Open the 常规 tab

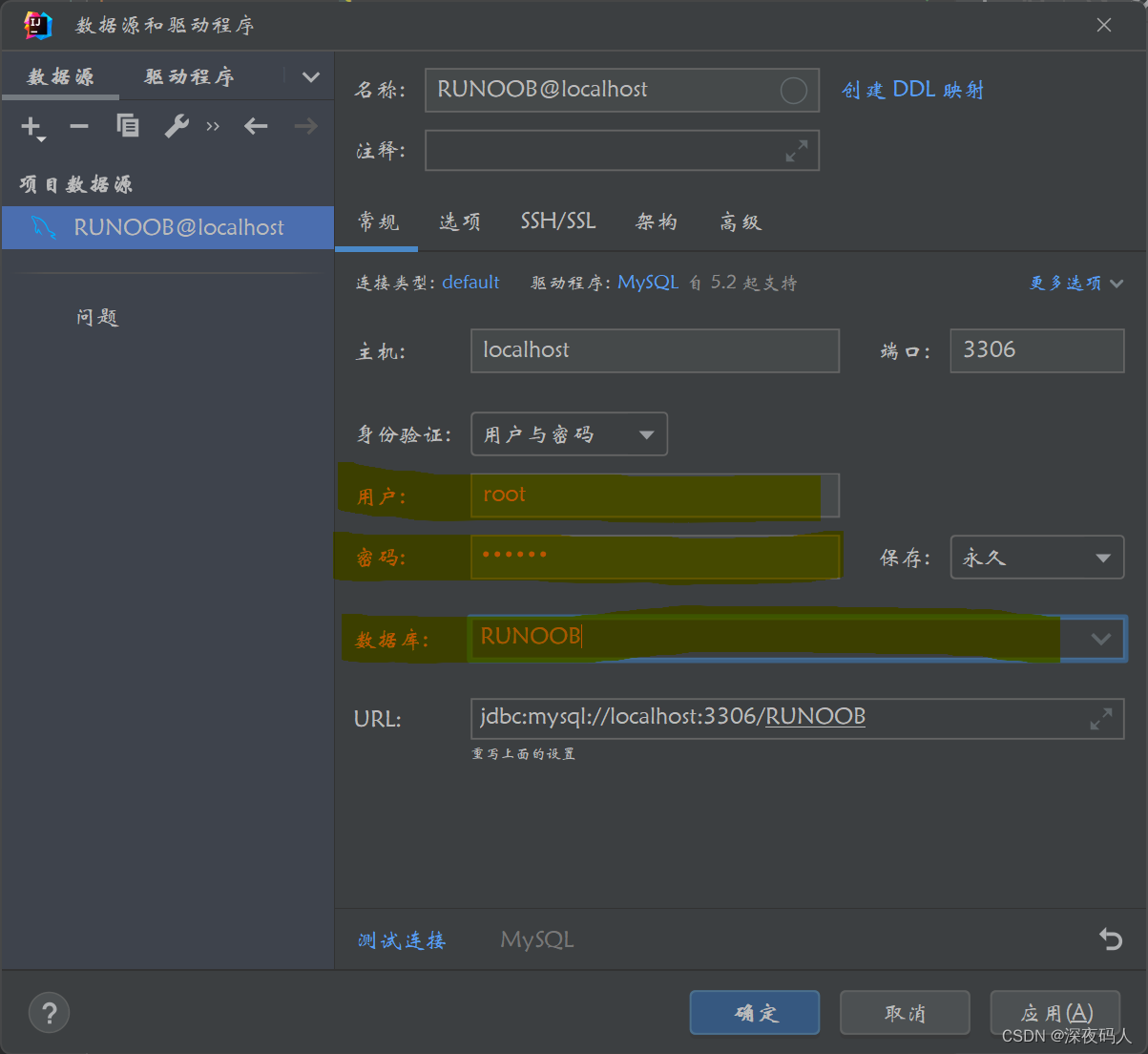pos(378,222)
